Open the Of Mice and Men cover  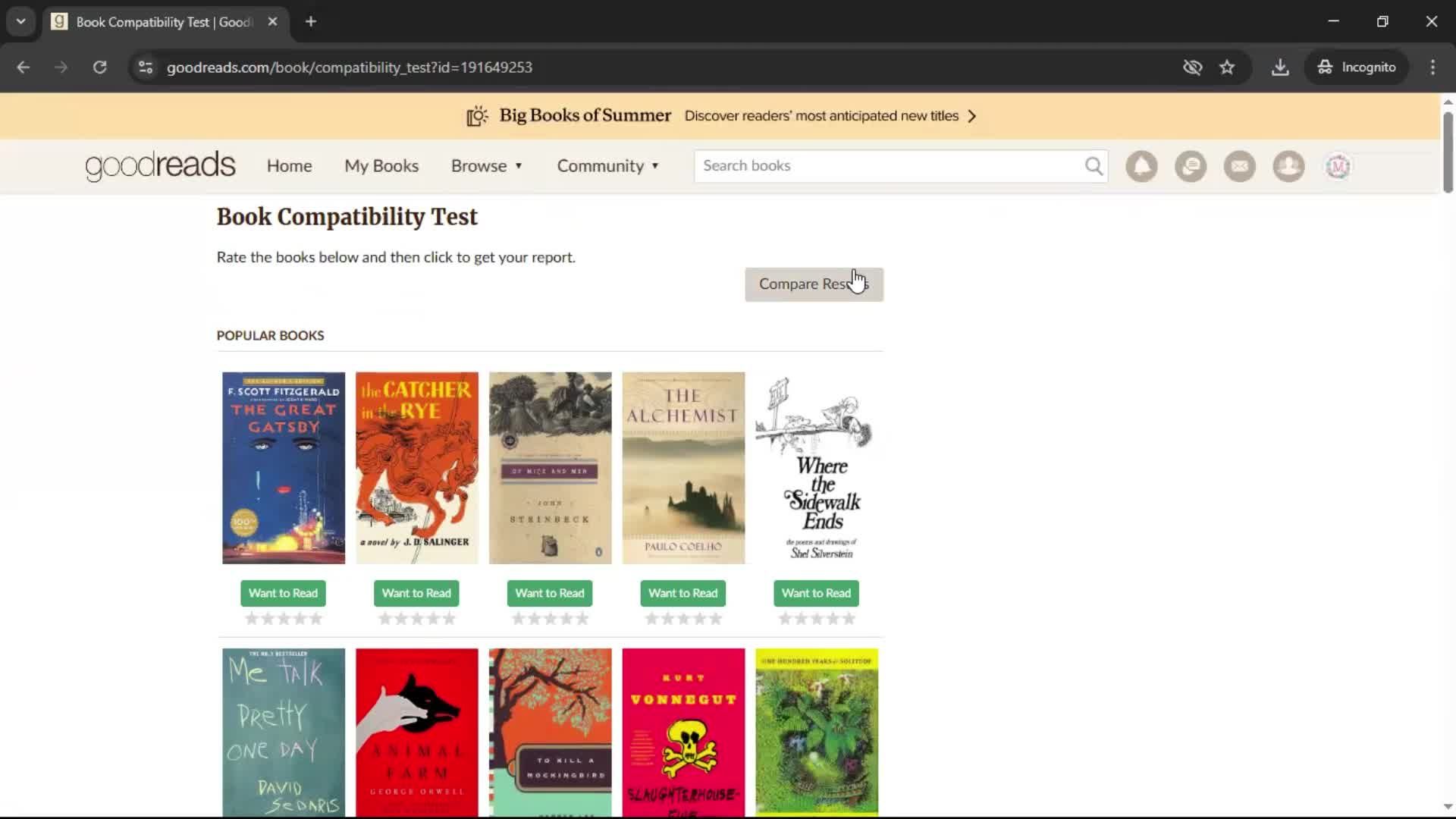pos(550,468)
